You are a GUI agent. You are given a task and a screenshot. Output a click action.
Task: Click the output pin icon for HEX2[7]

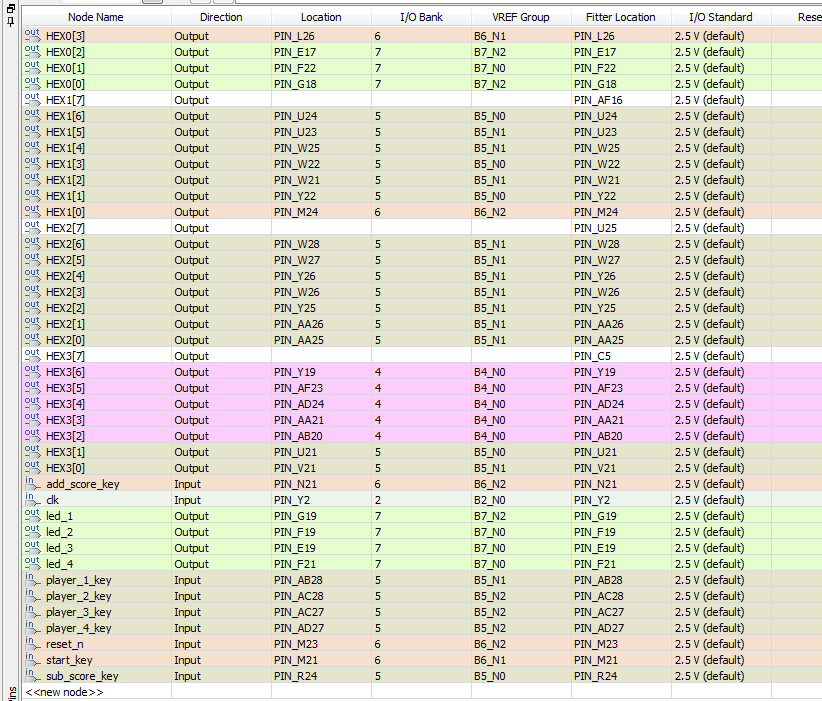32,227
